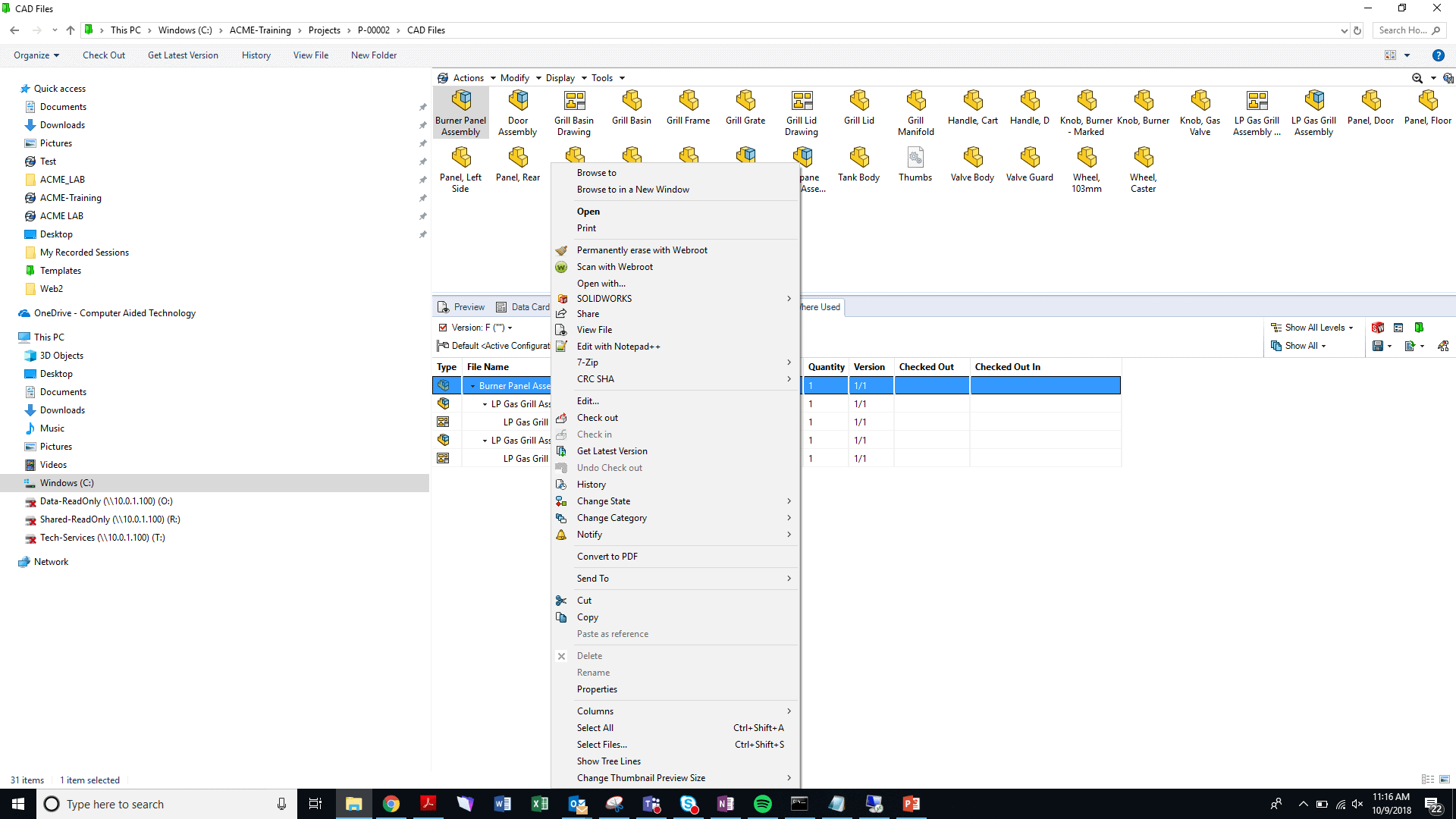Image resolution: width=1456 pixels, height=819 pixels.
Task: Click the SOLIDWORKS submenu item
Action: tap(604, 298)
